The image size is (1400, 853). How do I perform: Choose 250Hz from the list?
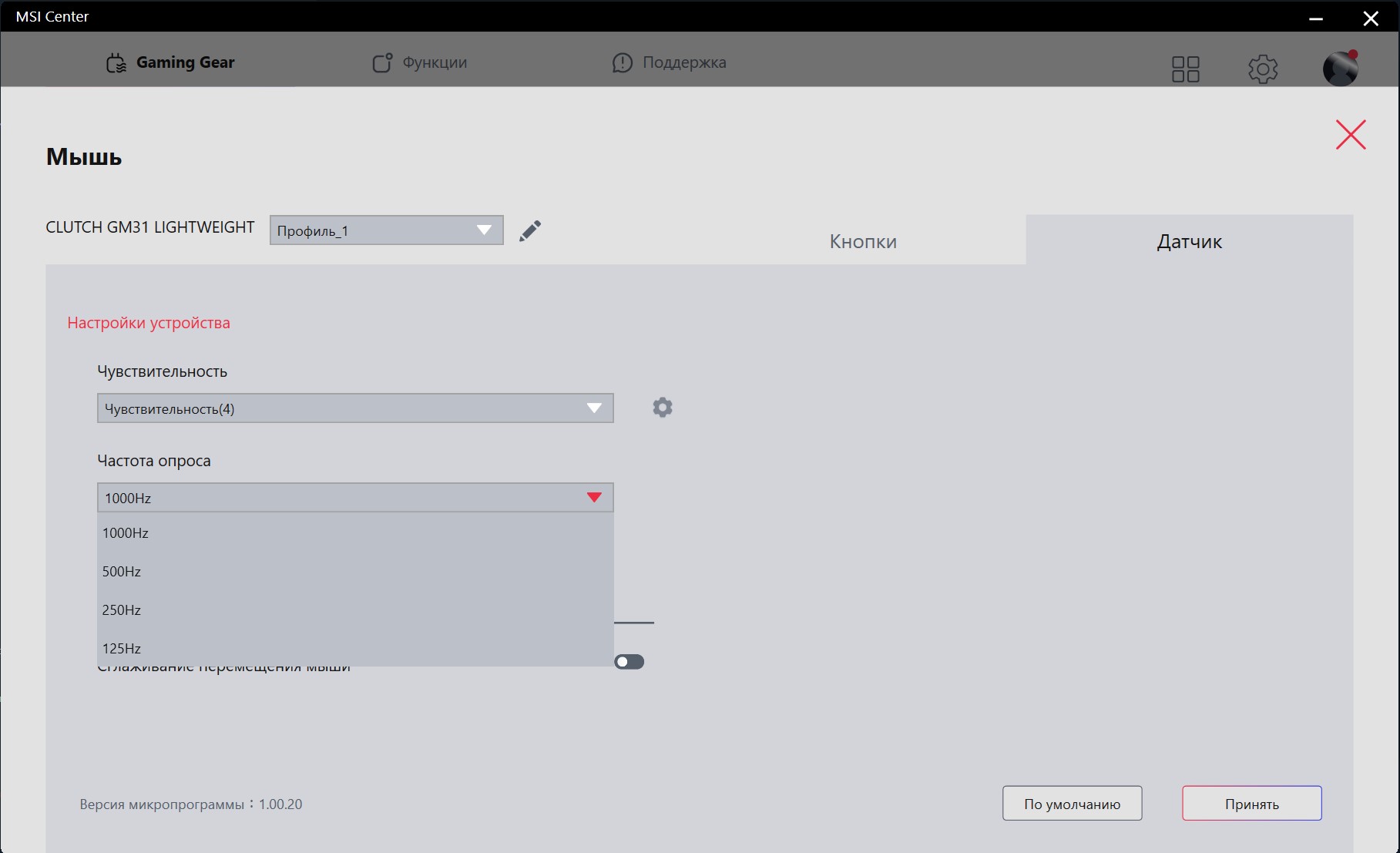pyautogui.click(x=122, y=610)
